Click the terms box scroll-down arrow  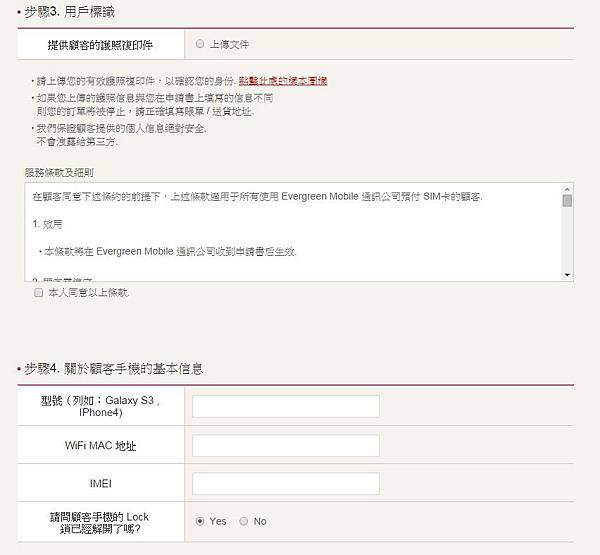(567, 274)
